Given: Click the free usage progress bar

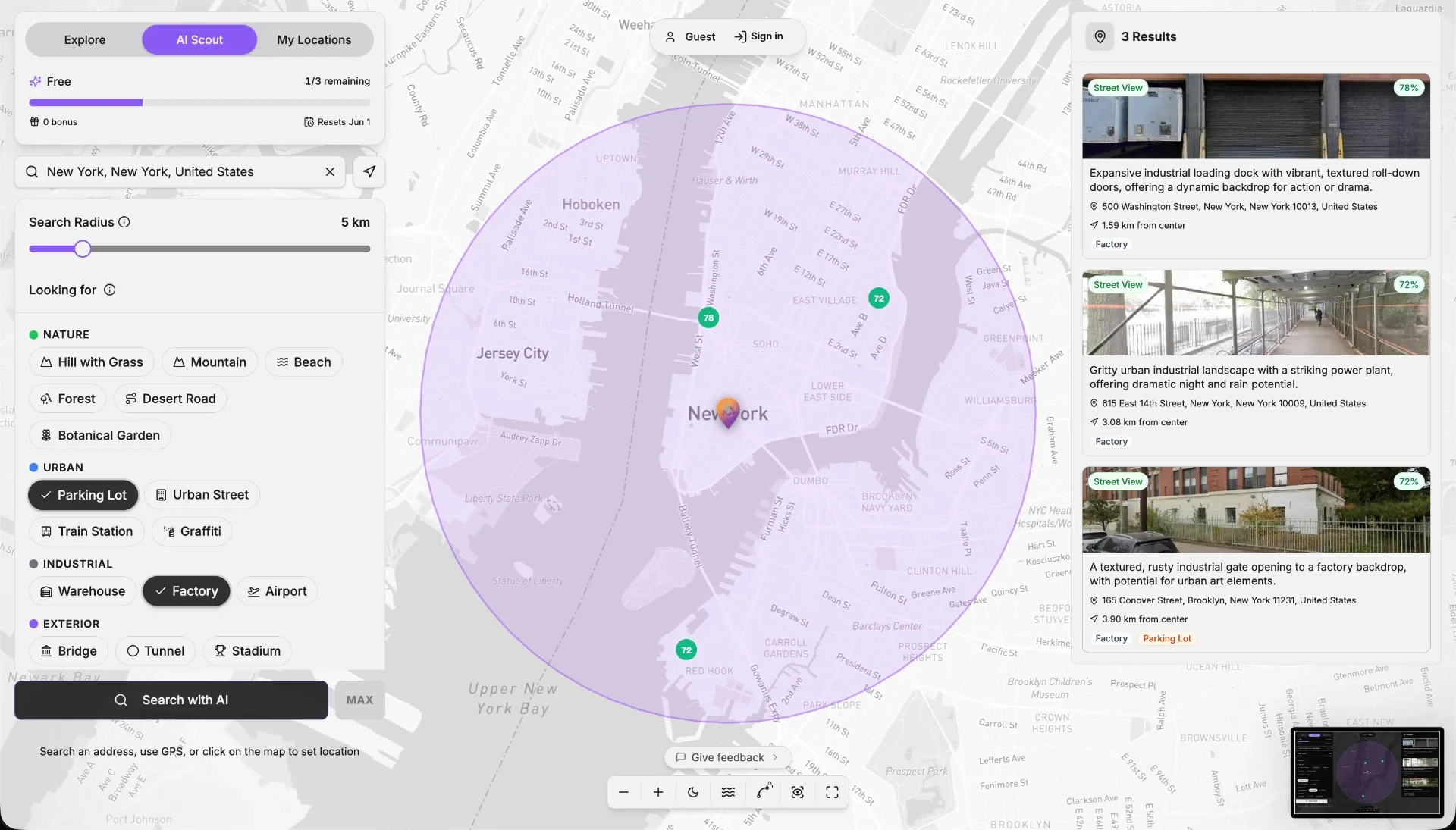Looking at the screenshot, I should (x=199, y=102).
